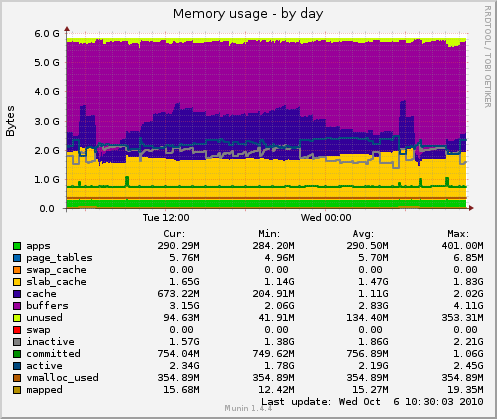Click the 'buffers' legend label
This screenshot has height=419, width=497.
click(x=47, y=306)
